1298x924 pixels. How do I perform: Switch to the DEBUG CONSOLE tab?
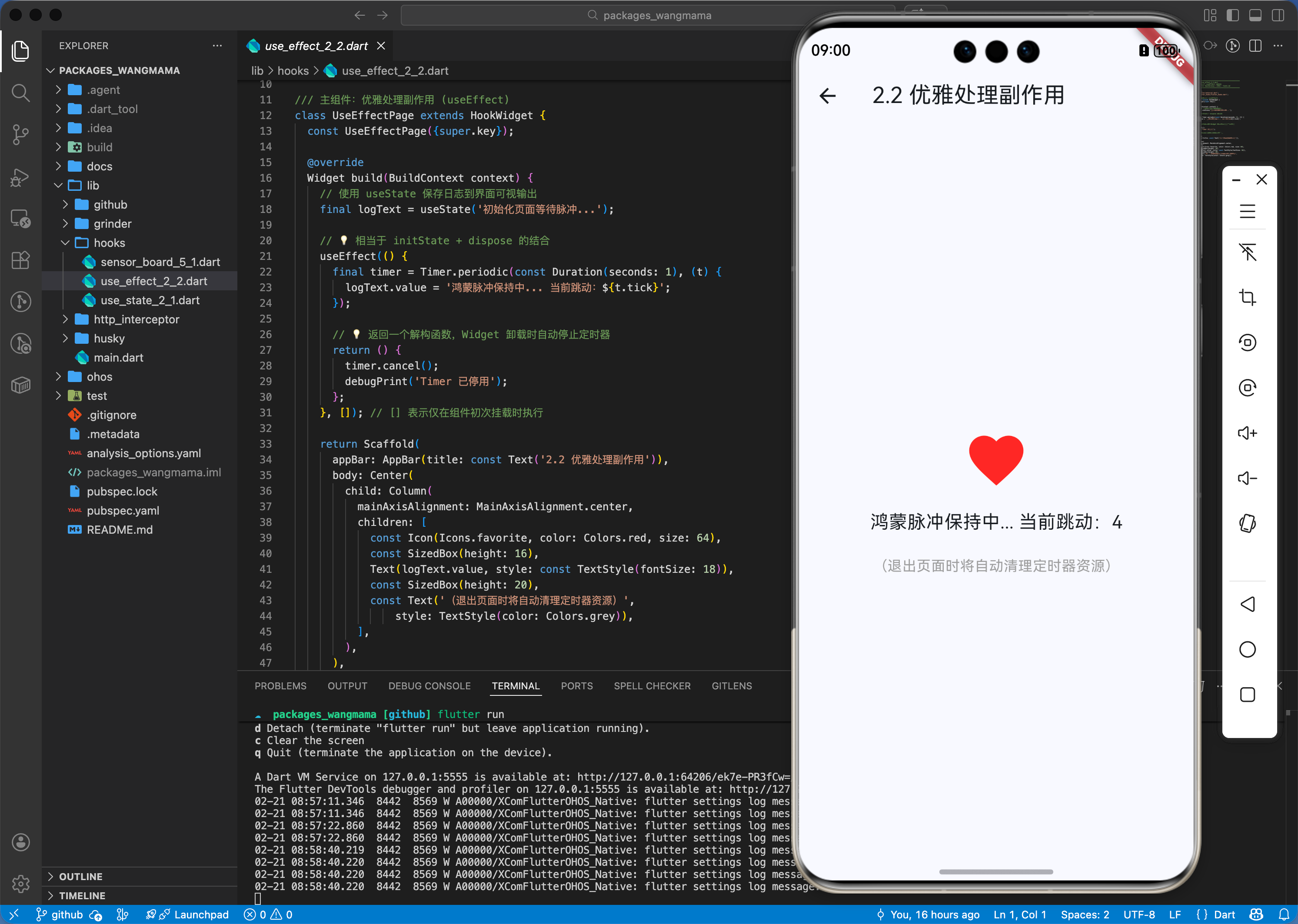click(x=429, y=685)
